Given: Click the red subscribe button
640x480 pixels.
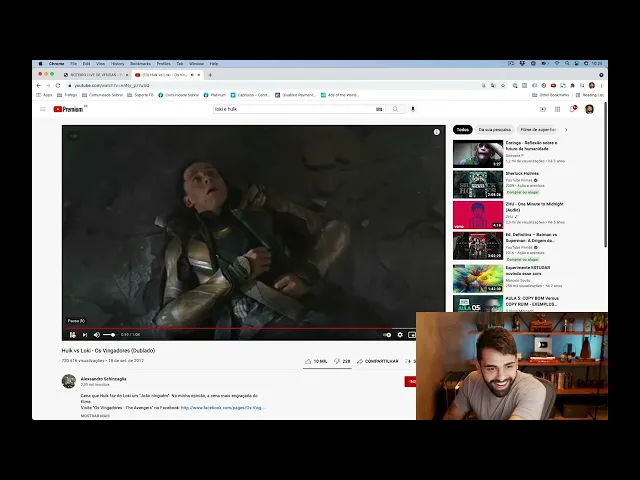Looking at the screenshot, I should [410, 382].
